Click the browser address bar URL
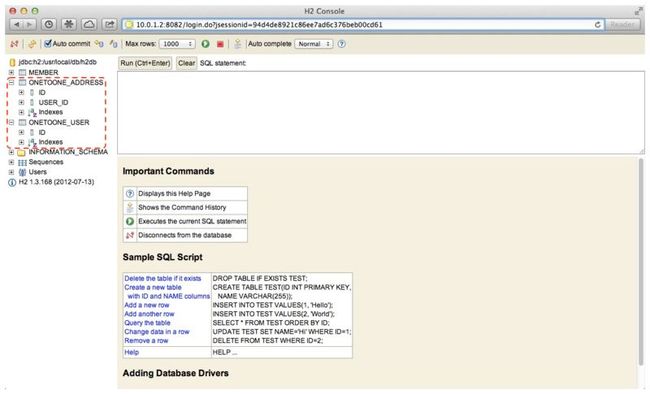The height and width of the screenshot is (394, 650). 259,25
